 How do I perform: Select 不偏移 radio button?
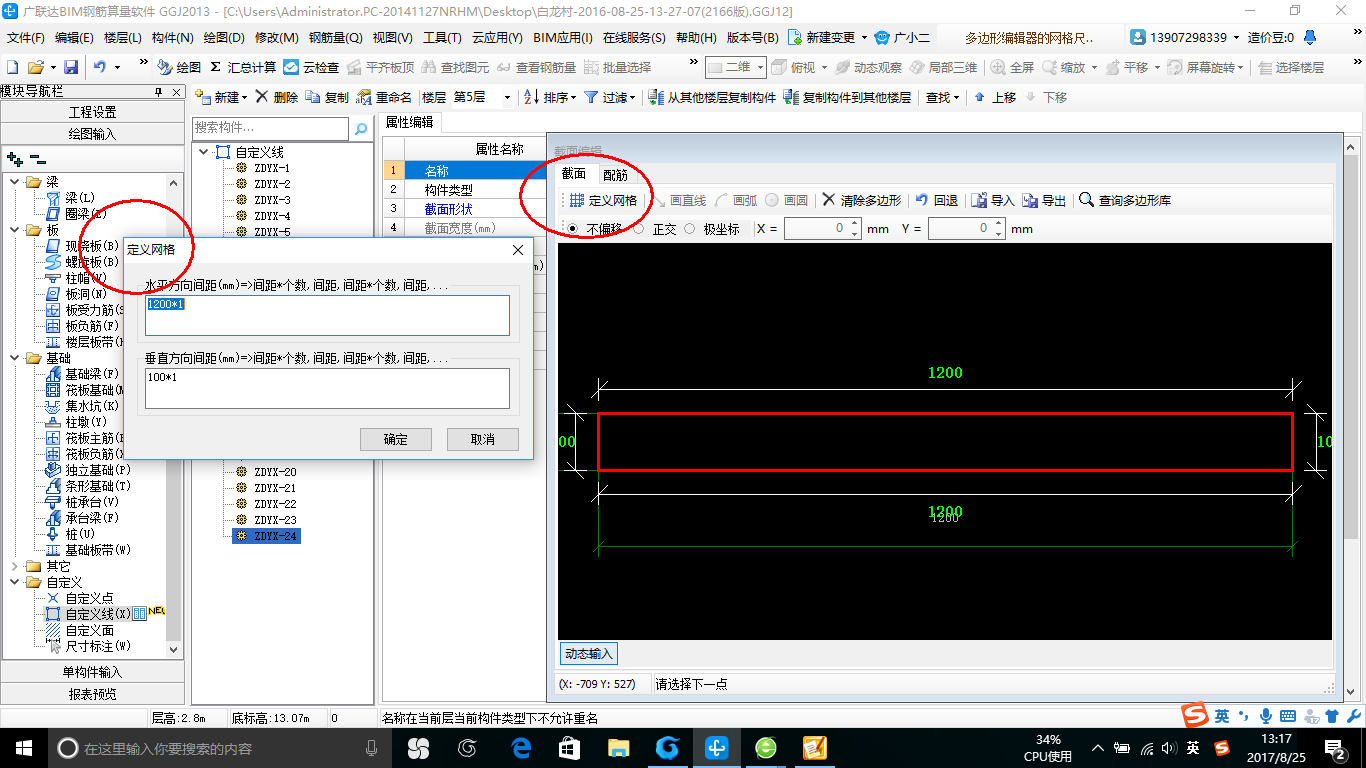[572, 229]
